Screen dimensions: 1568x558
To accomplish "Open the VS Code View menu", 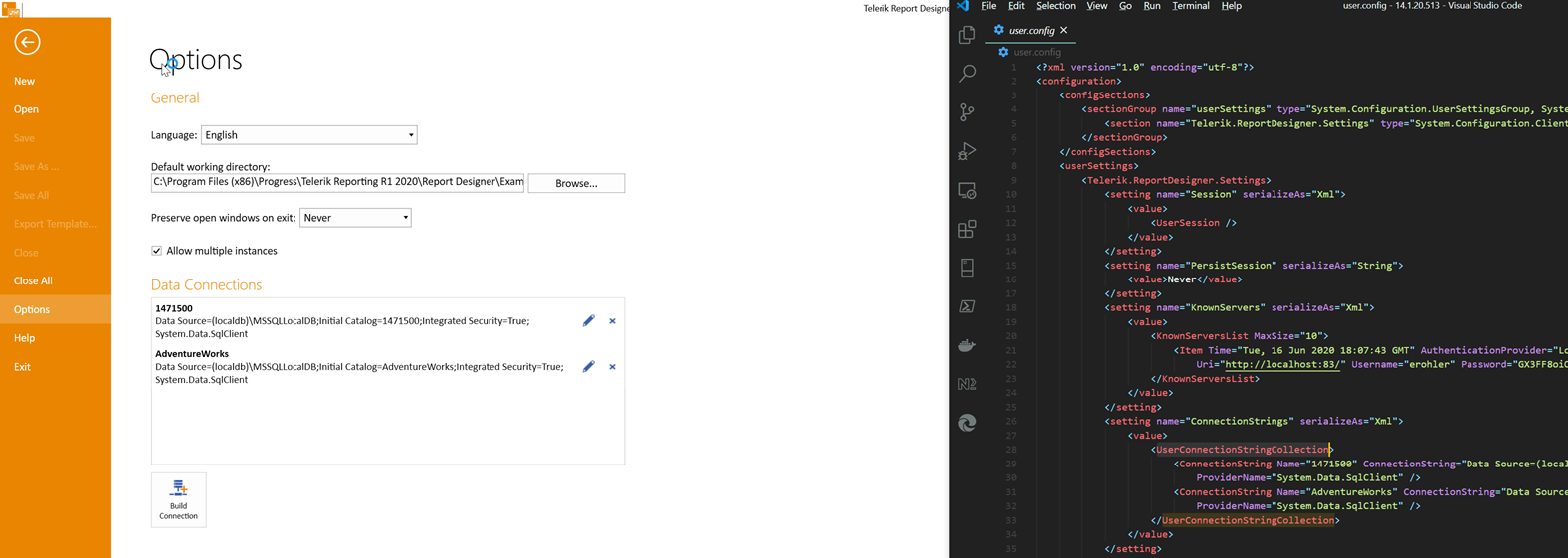I will pyautogui.click(x=1096, y=6).
